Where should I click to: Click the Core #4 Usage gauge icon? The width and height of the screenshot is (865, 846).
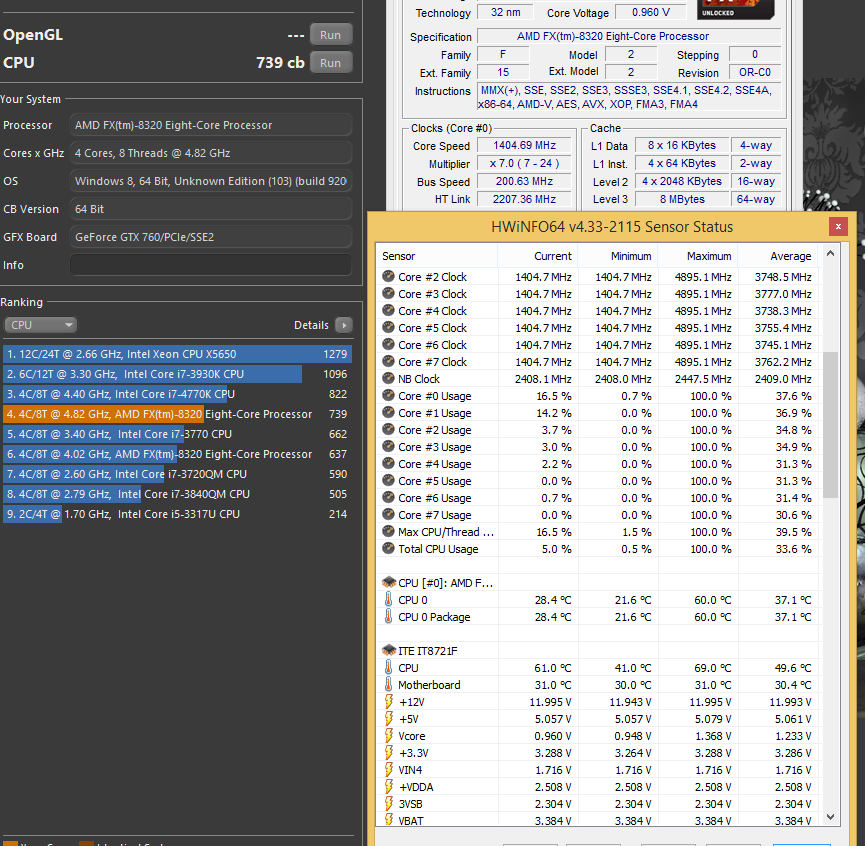(388, 464)
